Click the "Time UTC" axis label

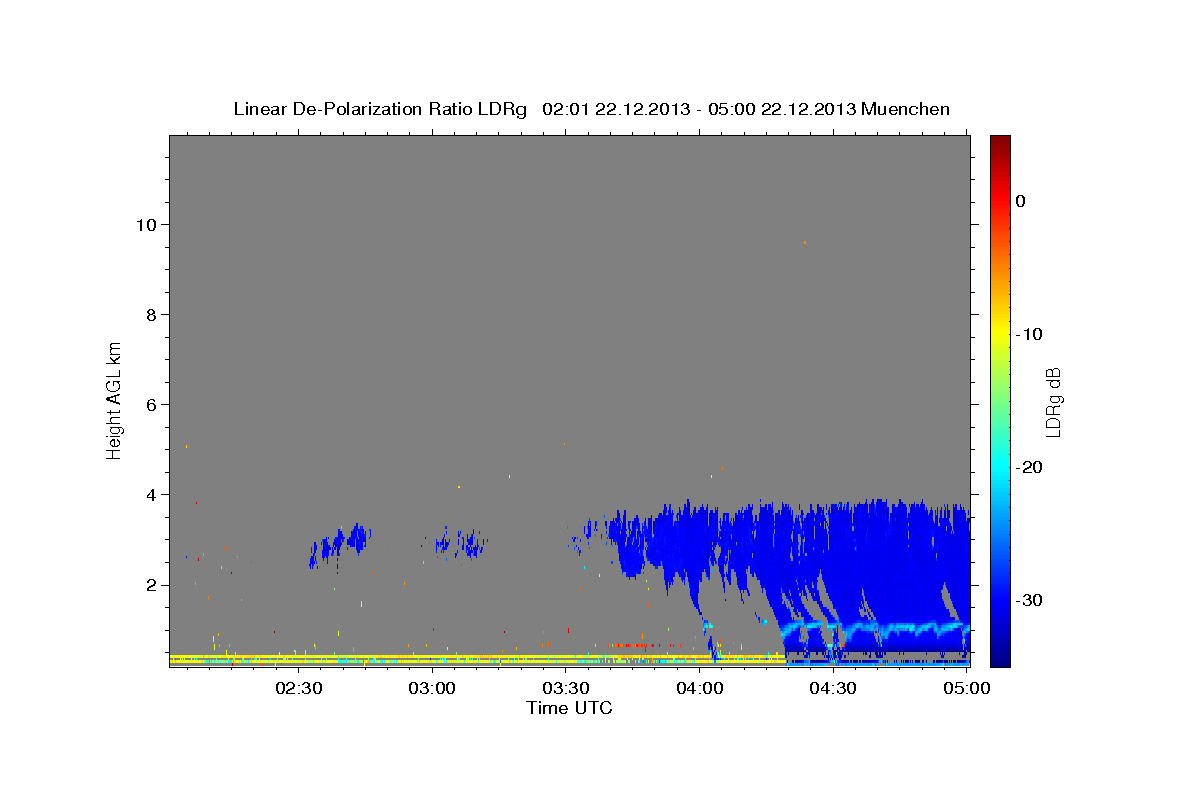pos(569,707)
